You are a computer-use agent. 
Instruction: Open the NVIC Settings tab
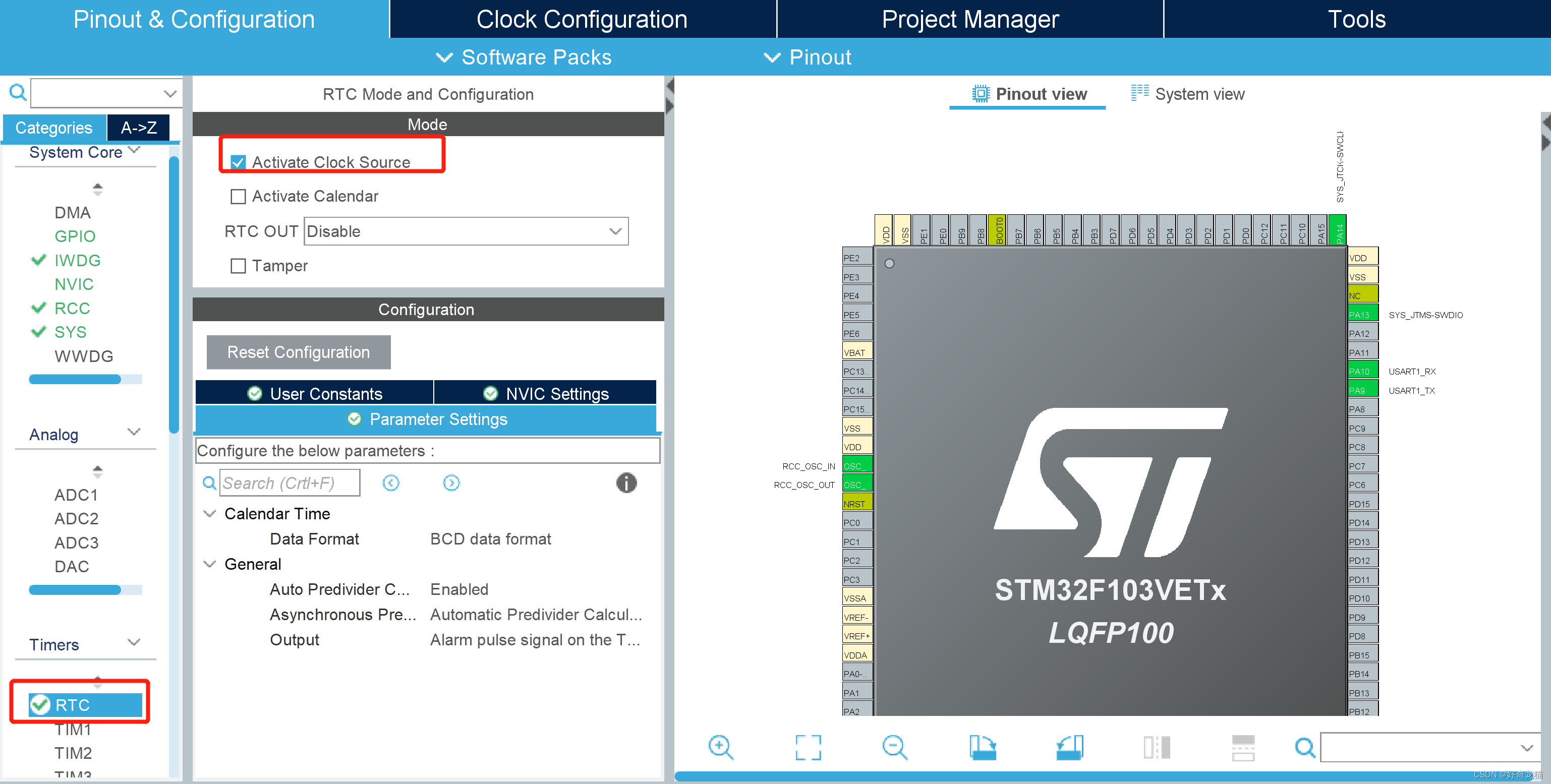pos(546,393)
